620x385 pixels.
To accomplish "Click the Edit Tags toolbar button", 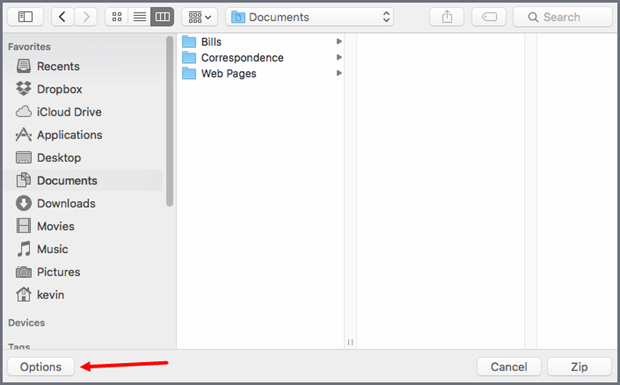I will tap(489, 17).
